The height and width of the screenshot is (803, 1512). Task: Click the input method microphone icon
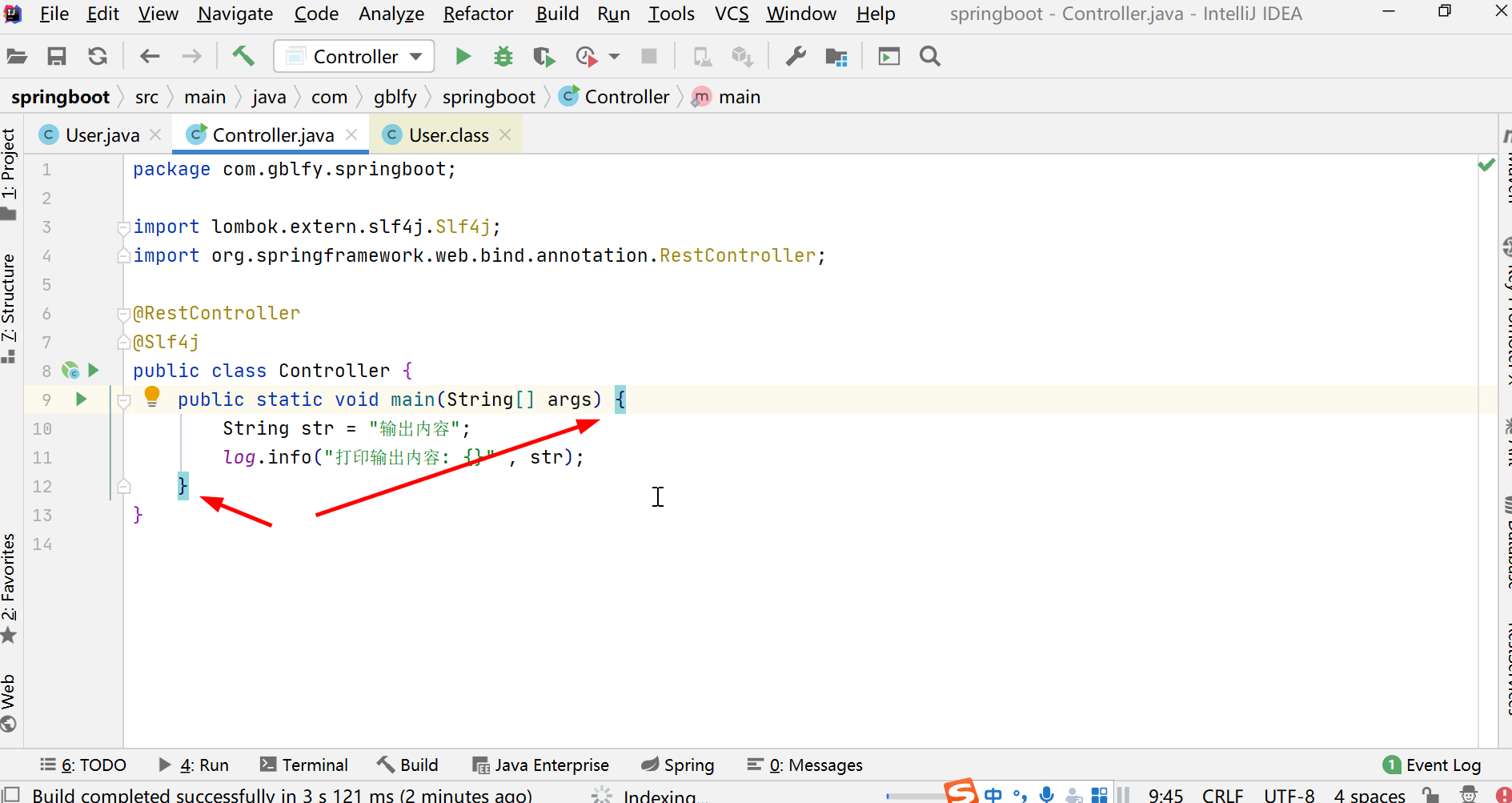coord(1046,794)
